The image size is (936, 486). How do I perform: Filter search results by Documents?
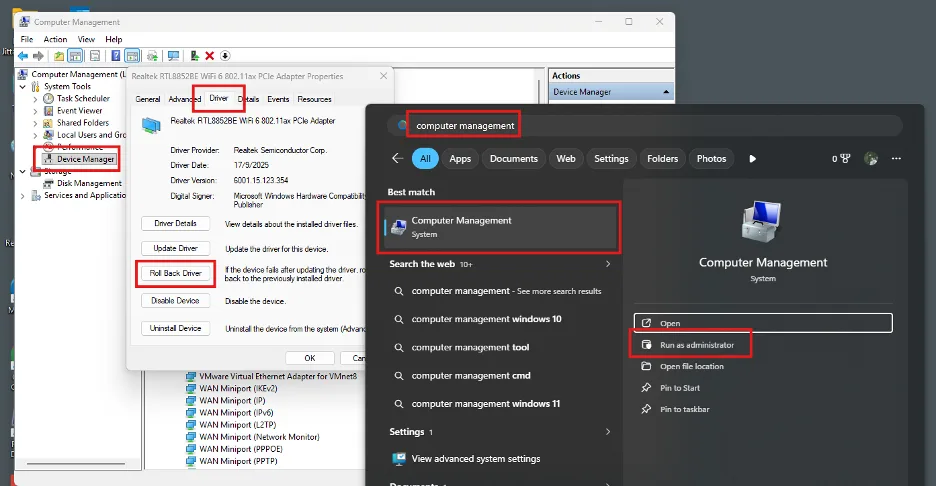(x=514, y=159)
